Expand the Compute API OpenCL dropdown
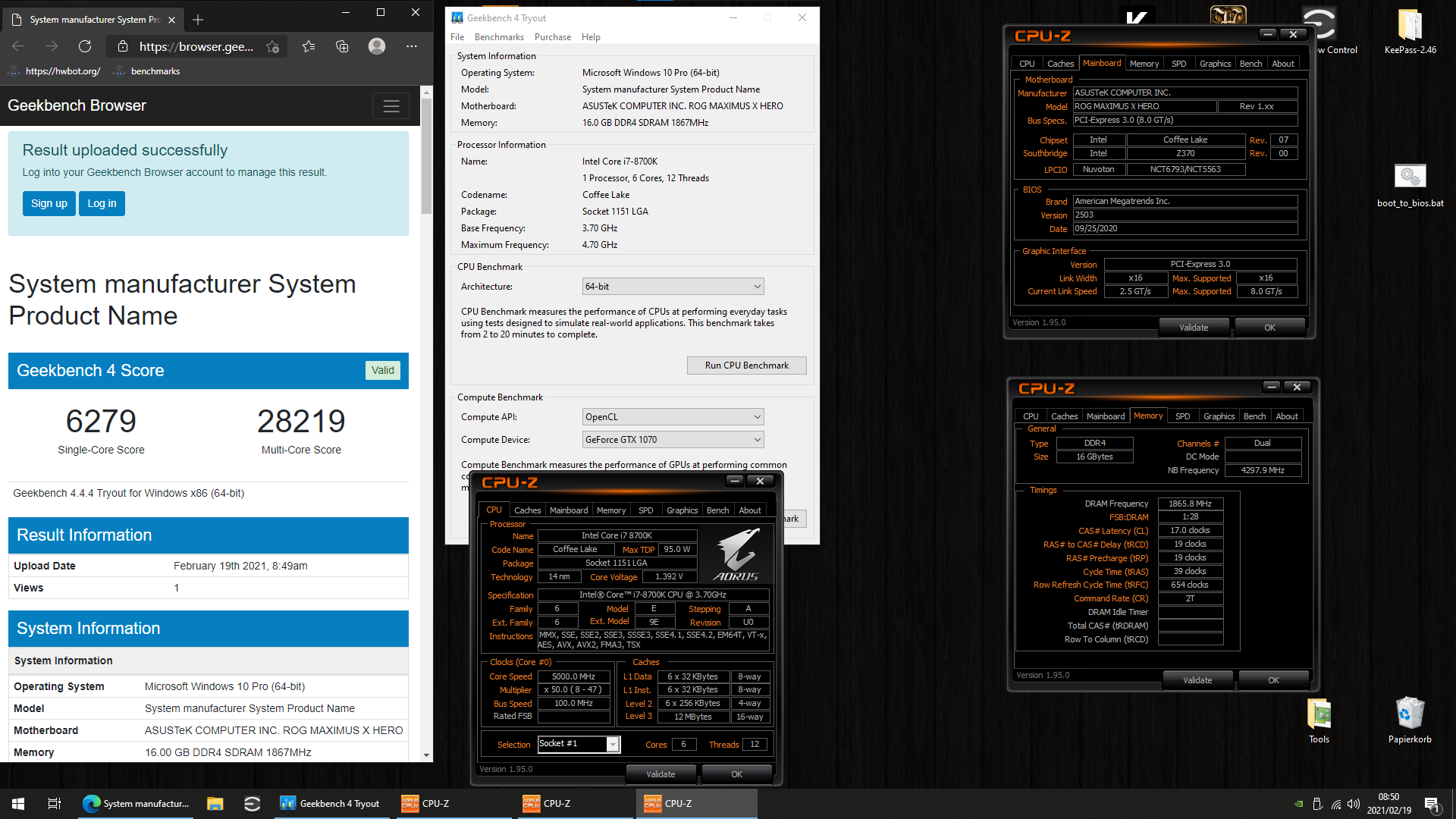 coord(673,417)
